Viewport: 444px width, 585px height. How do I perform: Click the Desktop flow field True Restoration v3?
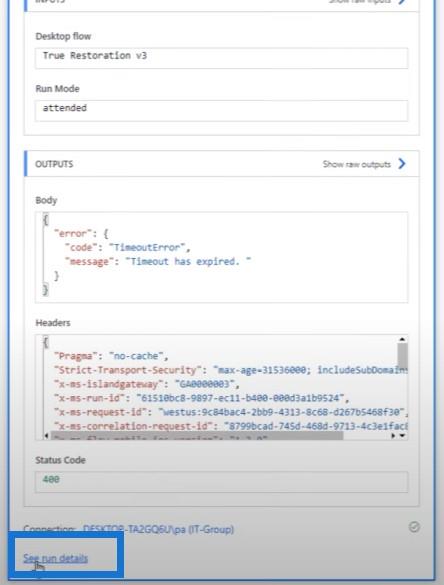[x=221, y=58]
